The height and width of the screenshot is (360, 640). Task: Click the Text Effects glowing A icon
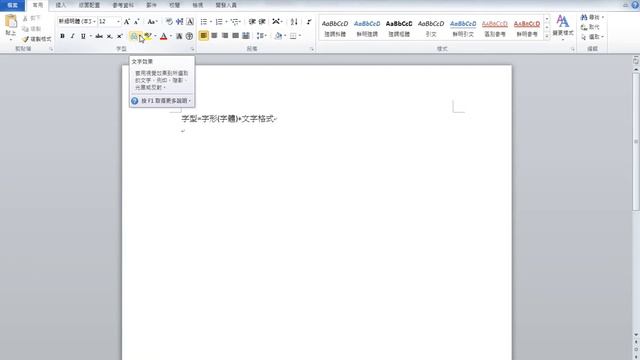coord(134,36)
